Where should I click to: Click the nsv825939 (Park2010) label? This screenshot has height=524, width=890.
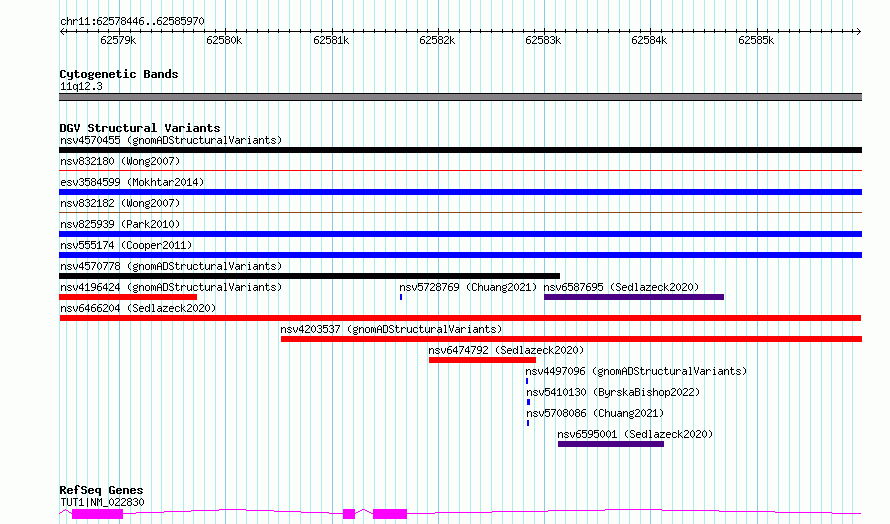[120, 224]
